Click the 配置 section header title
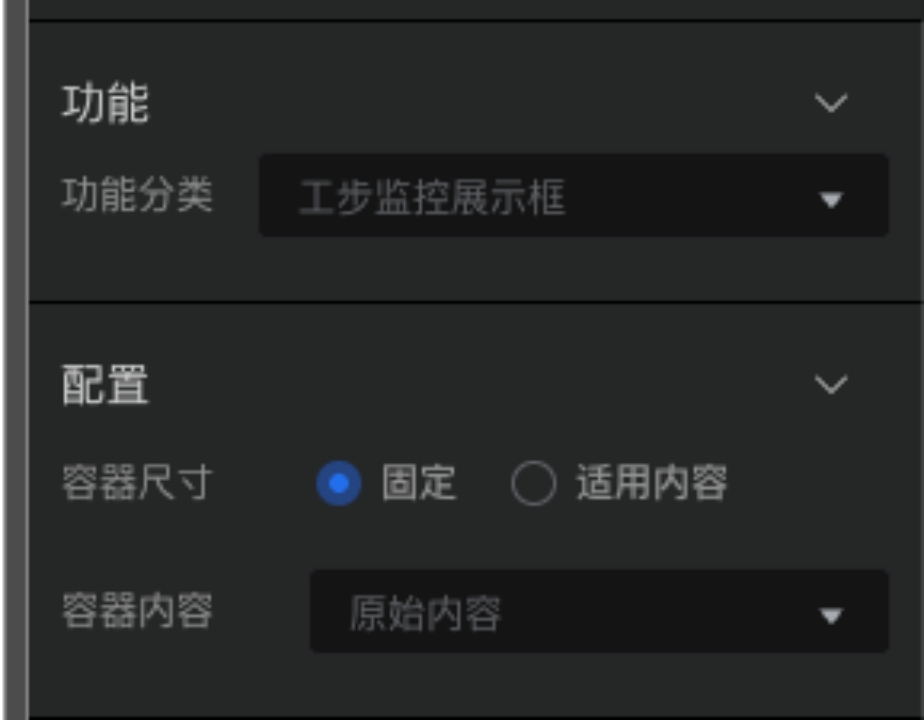This screenshot has width=924, height=720. pyautogui.click(x=105, y=385)
